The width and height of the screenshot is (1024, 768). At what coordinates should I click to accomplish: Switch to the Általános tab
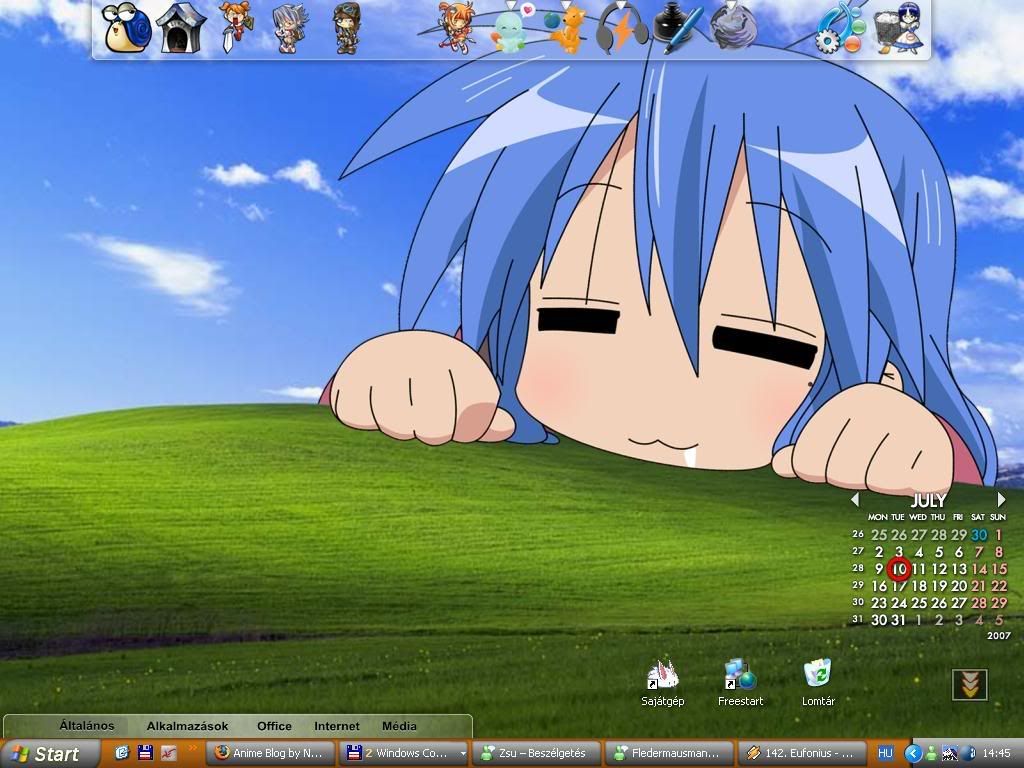pyautogui.click(x=87, y=726)
